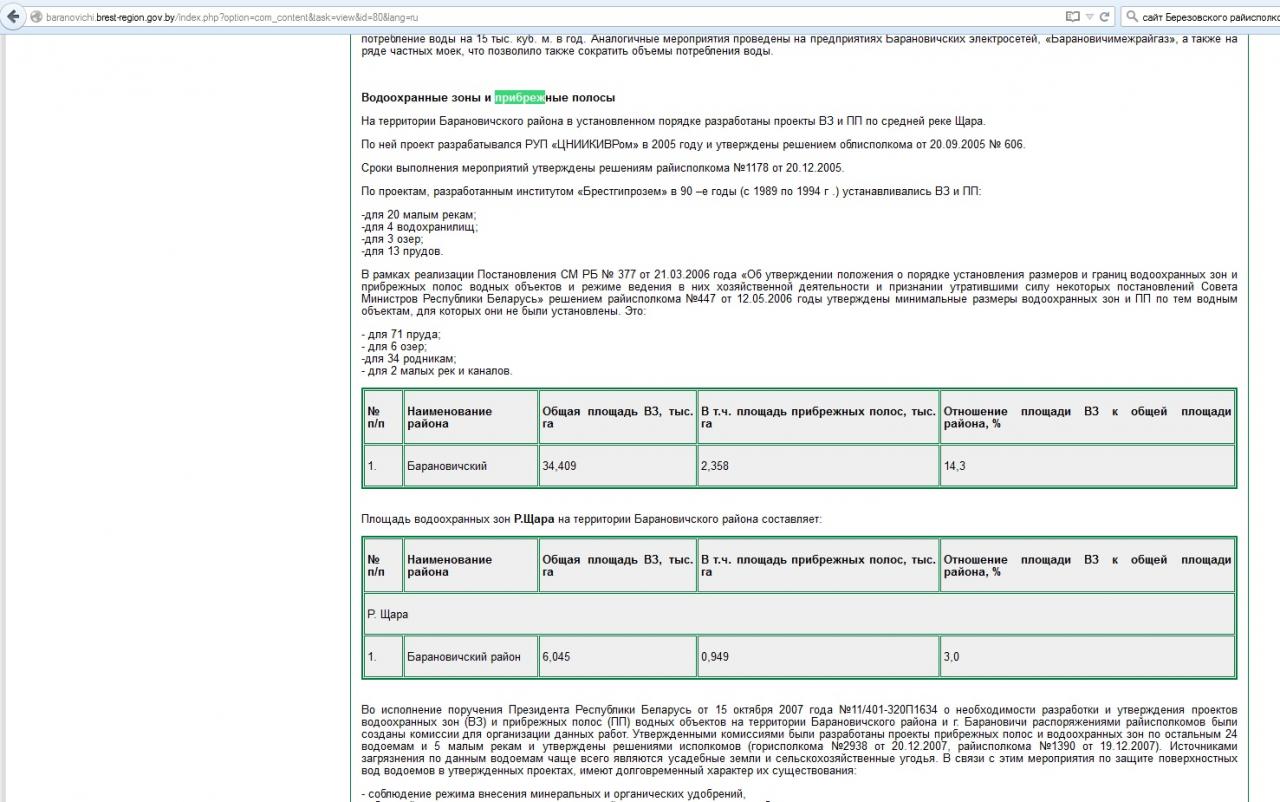1280x802 pixels.
Task: Click the 'Барановичский район' cell in second table
Action: [463, 657]
